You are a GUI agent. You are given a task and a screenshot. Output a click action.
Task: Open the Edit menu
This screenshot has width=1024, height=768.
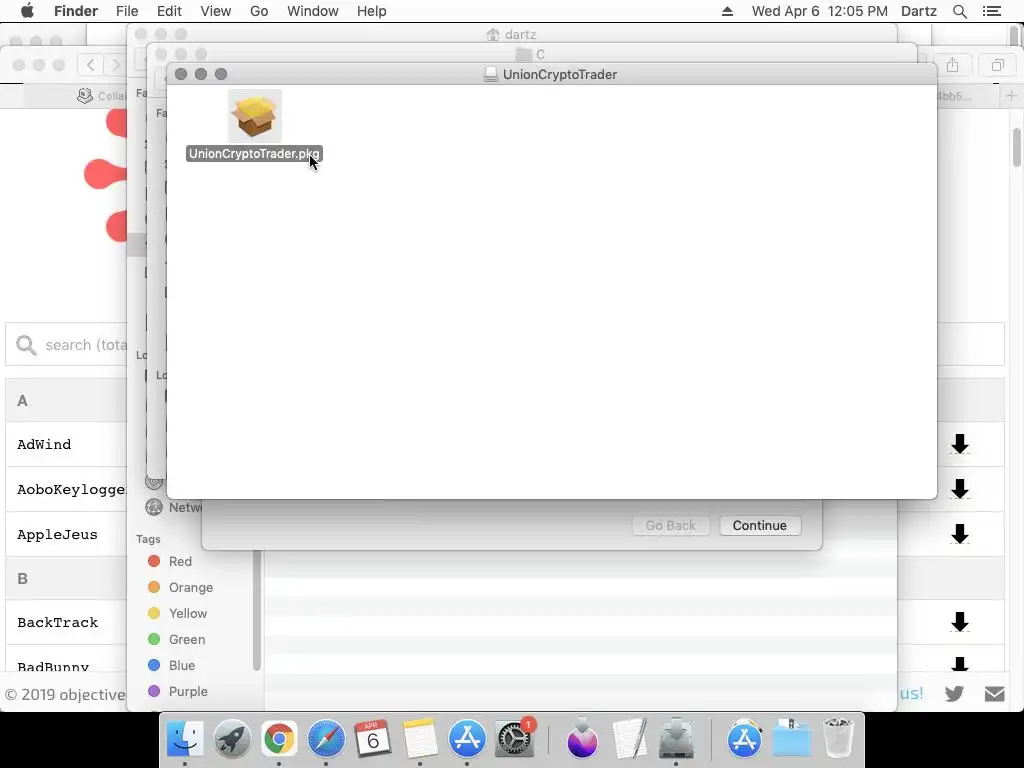[x=169, y=11]
